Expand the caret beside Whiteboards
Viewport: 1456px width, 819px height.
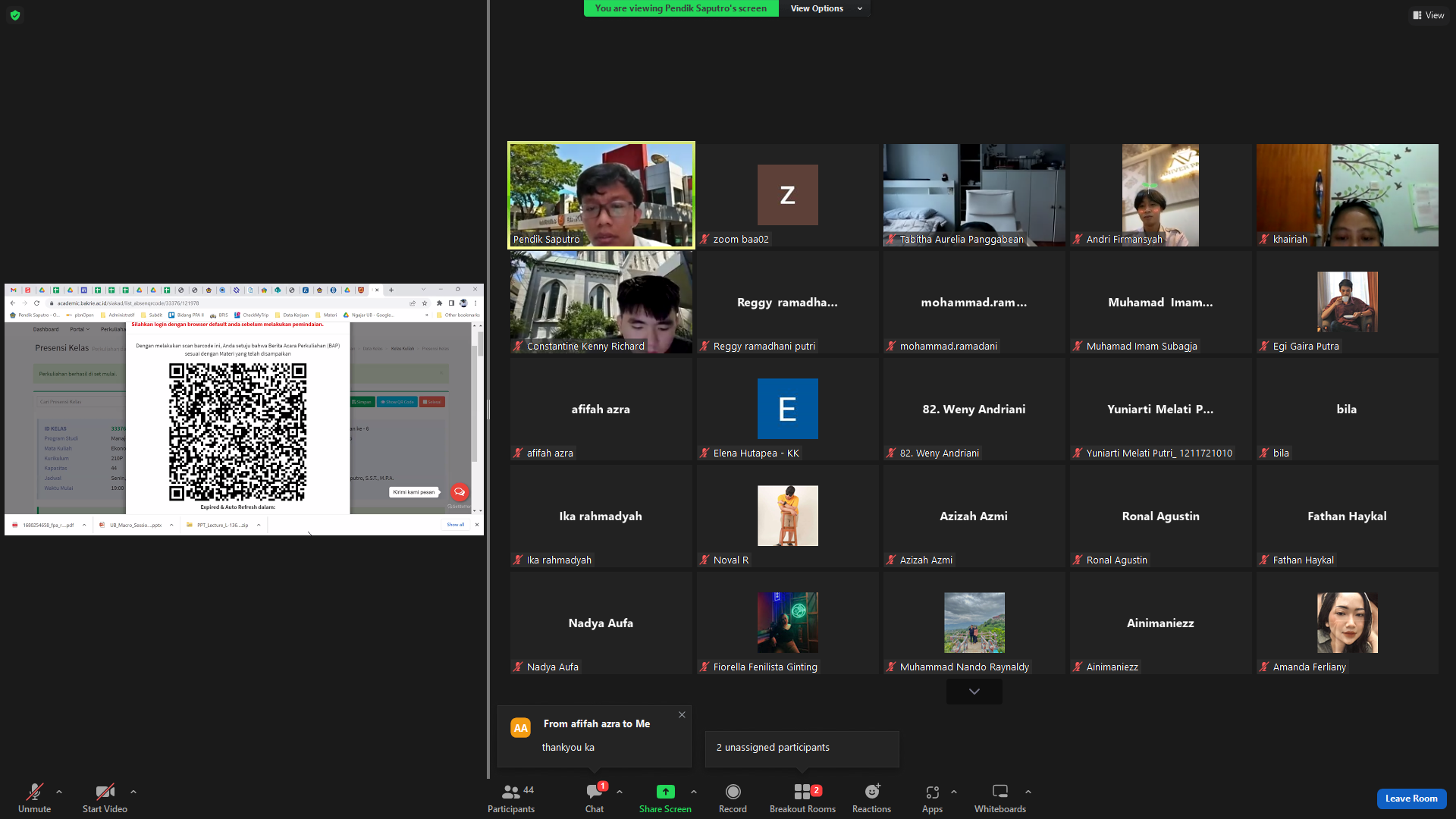pos(1028,792)
